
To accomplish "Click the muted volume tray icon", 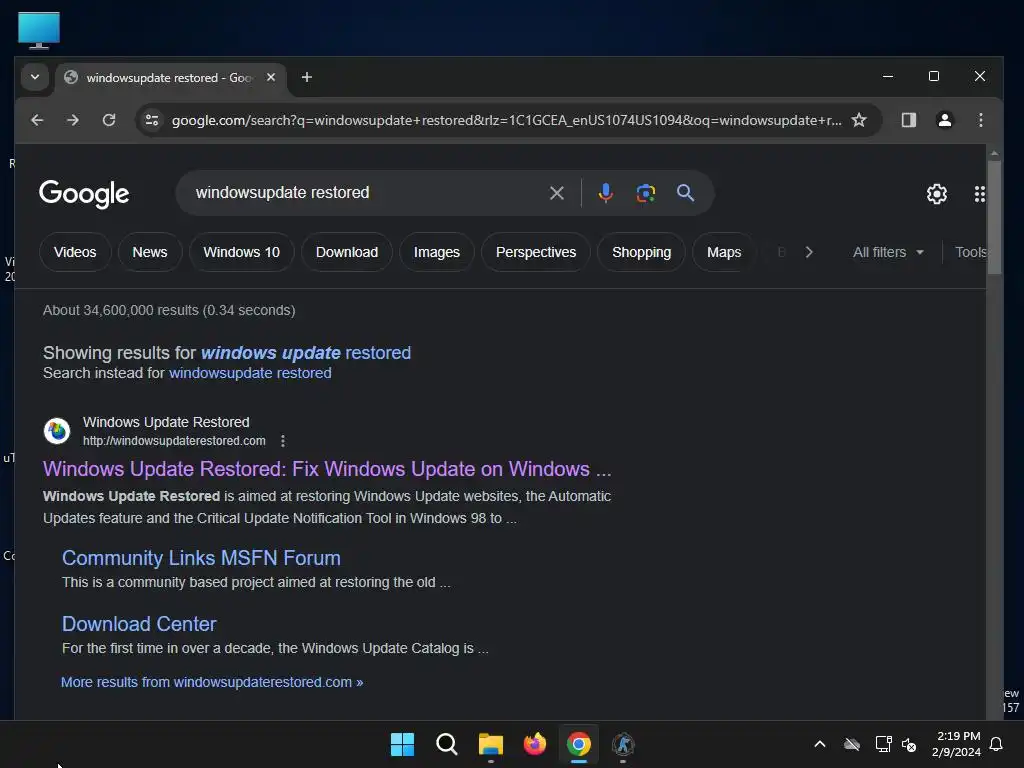I will click(908, 744).
